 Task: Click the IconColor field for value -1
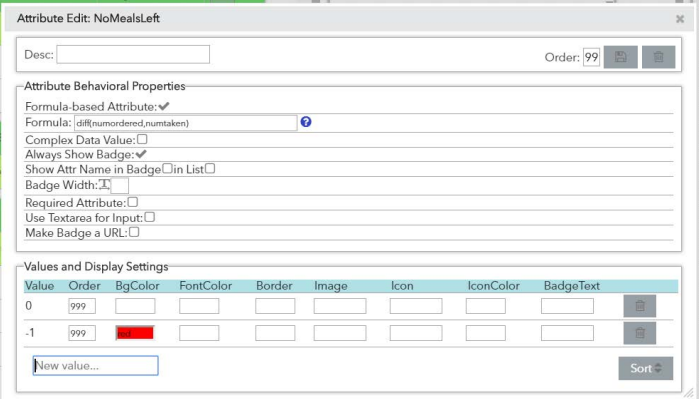click(x=486, y=333)
